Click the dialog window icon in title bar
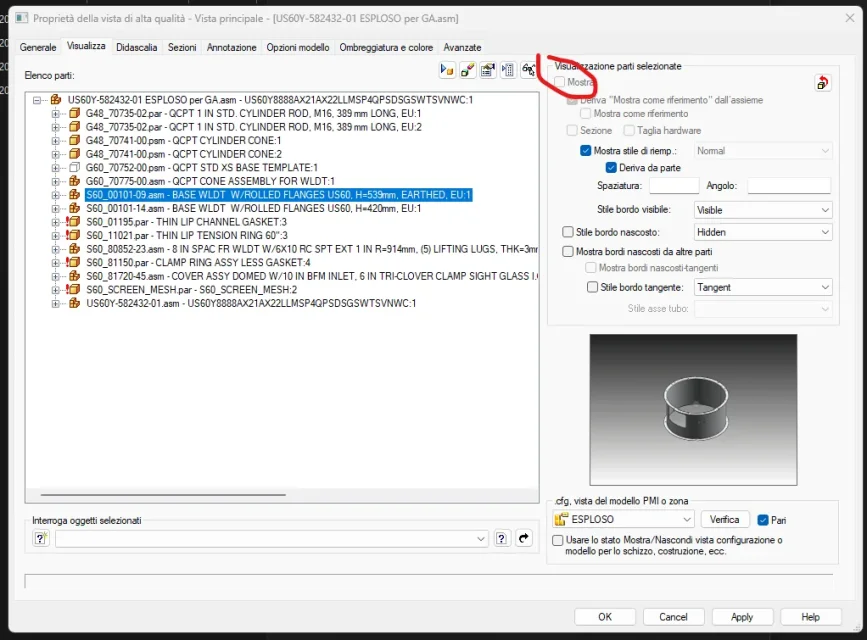The height and width of the screenshot is (640, 867). (22, 18)
